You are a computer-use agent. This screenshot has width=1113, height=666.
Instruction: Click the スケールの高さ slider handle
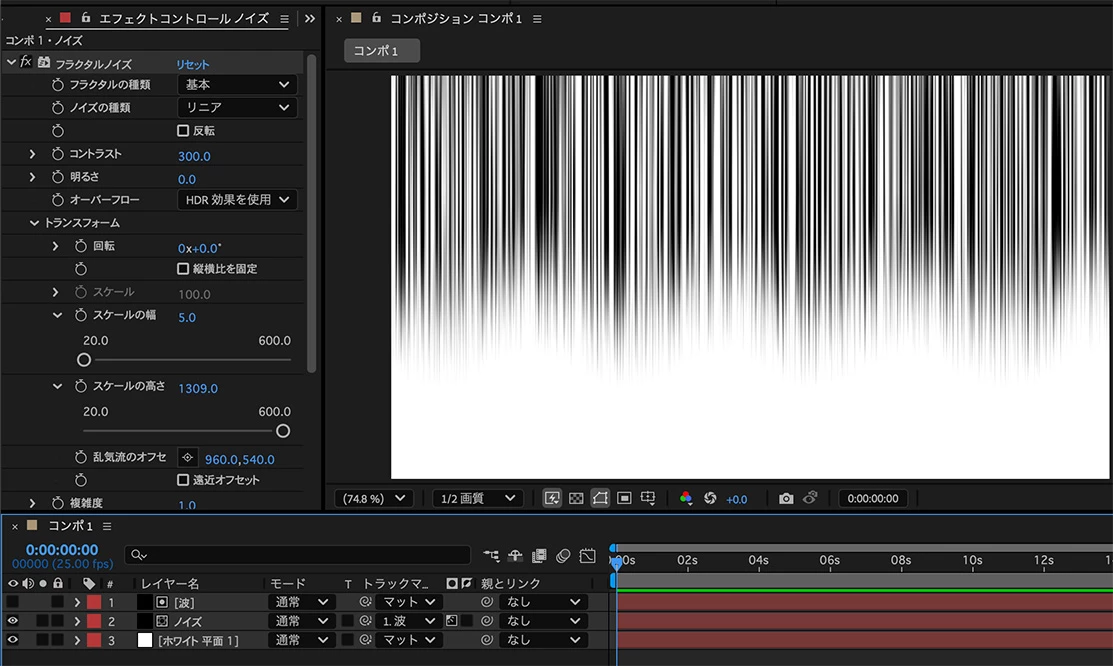point(283,431)
